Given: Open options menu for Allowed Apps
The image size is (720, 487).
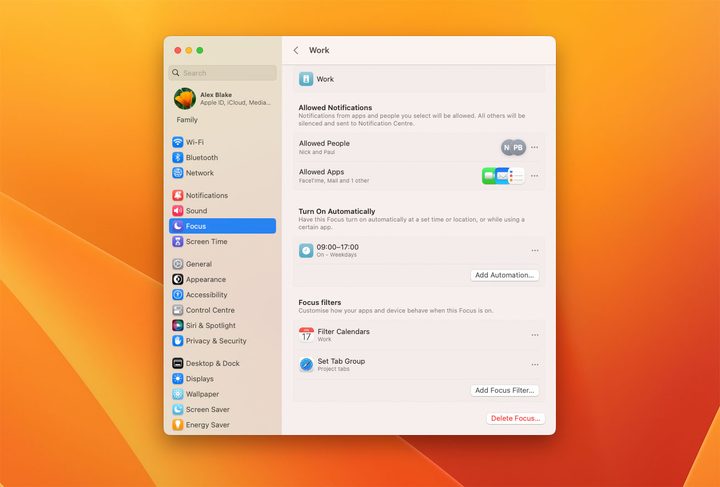Looking at the screenshot, I should (534, 176).
